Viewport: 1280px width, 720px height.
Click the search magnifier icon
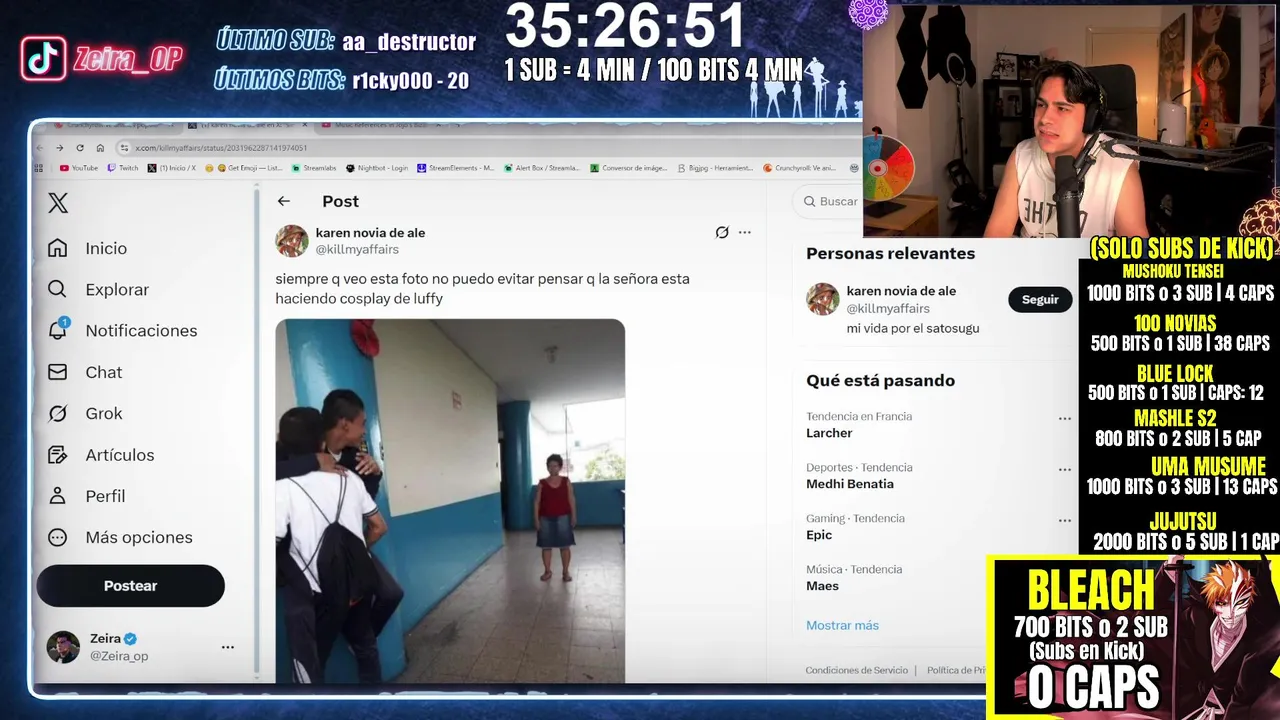pyautogui.click(x=809, y=201)
